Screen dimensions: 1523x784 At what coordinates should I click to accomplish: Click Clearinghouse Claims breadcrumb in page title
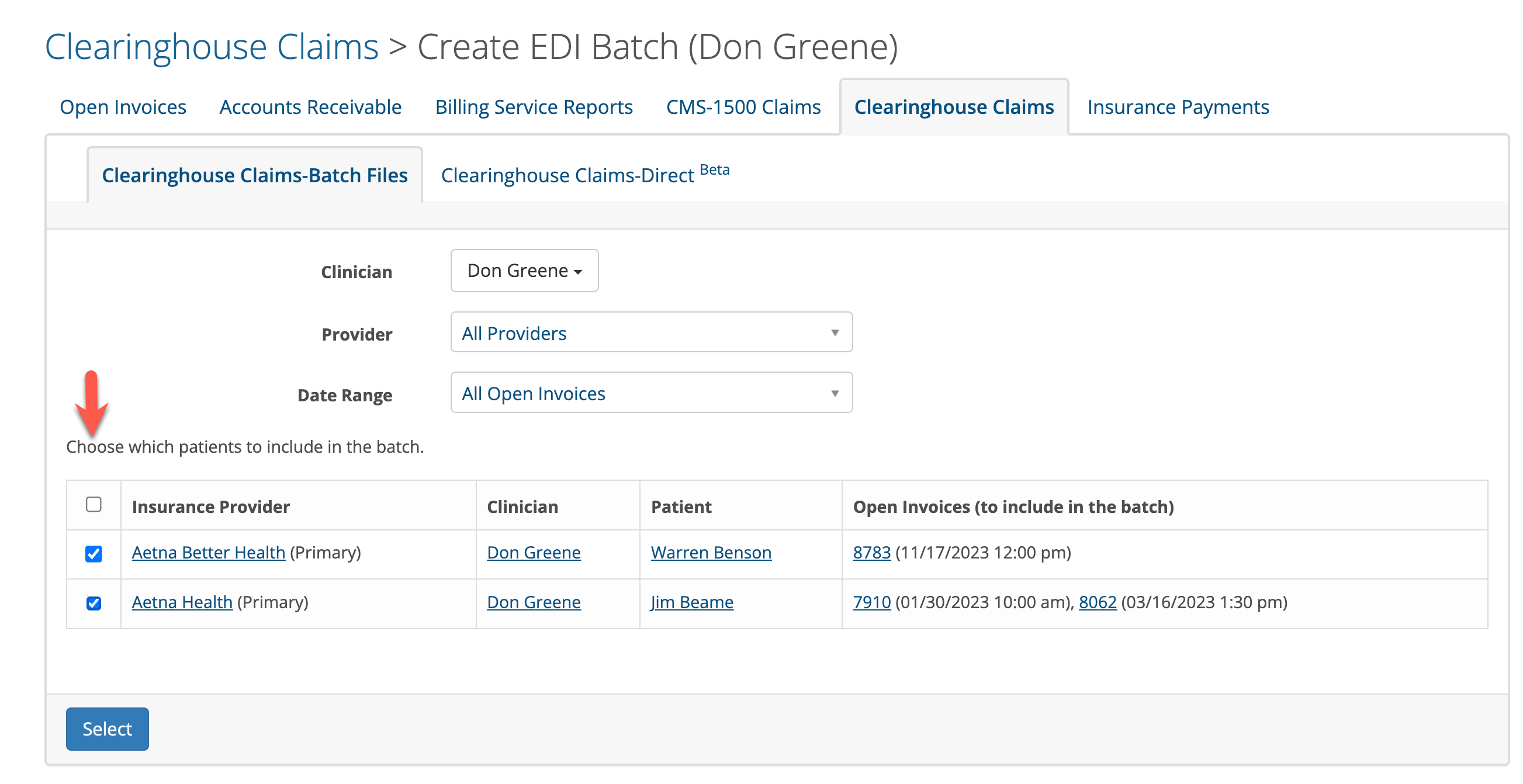click(x=212, y=47)
